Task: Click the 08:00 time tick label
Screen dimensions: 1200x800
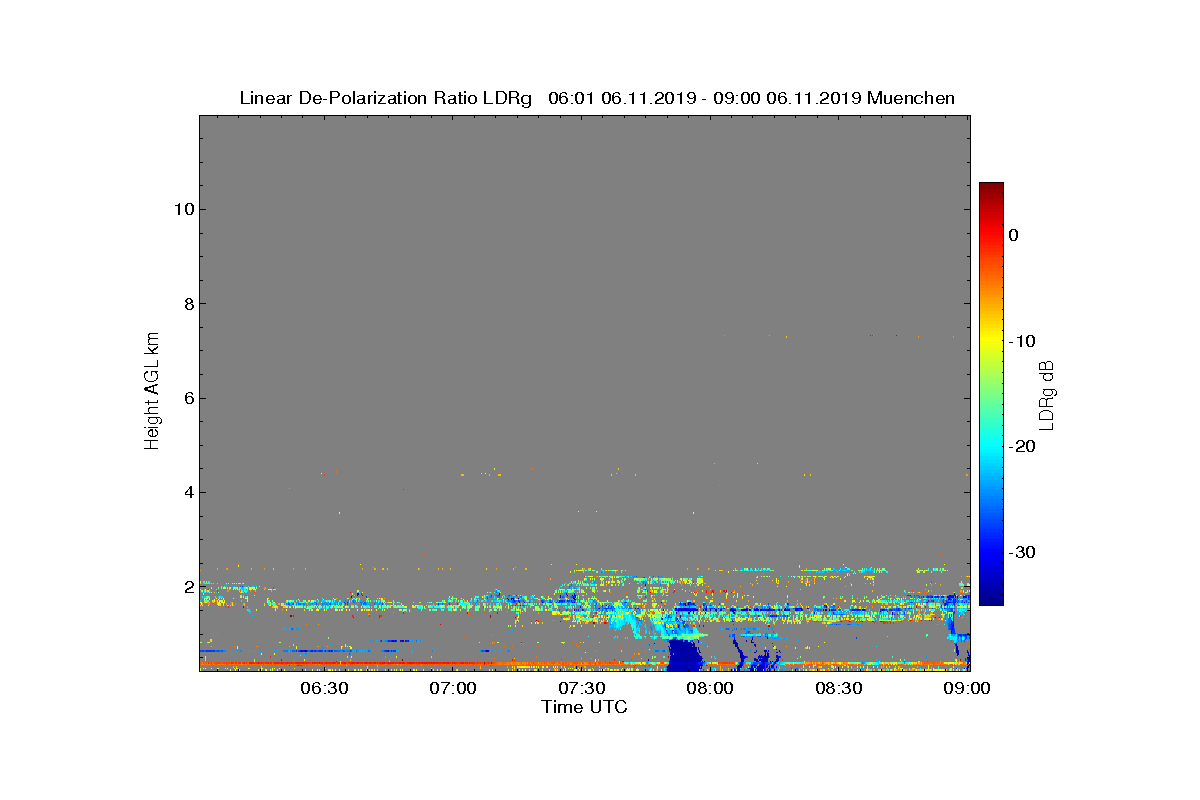Action: click(710, 689)
